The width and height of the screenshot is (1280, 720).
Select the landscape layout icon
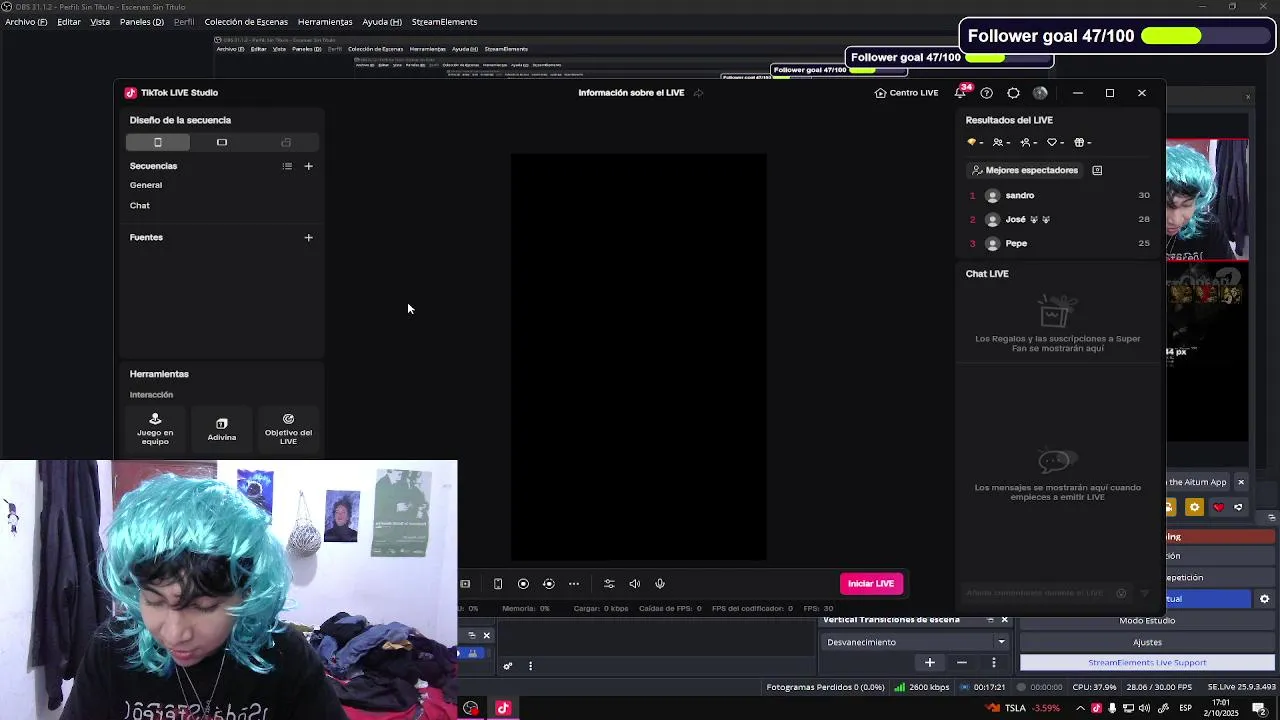222,142
